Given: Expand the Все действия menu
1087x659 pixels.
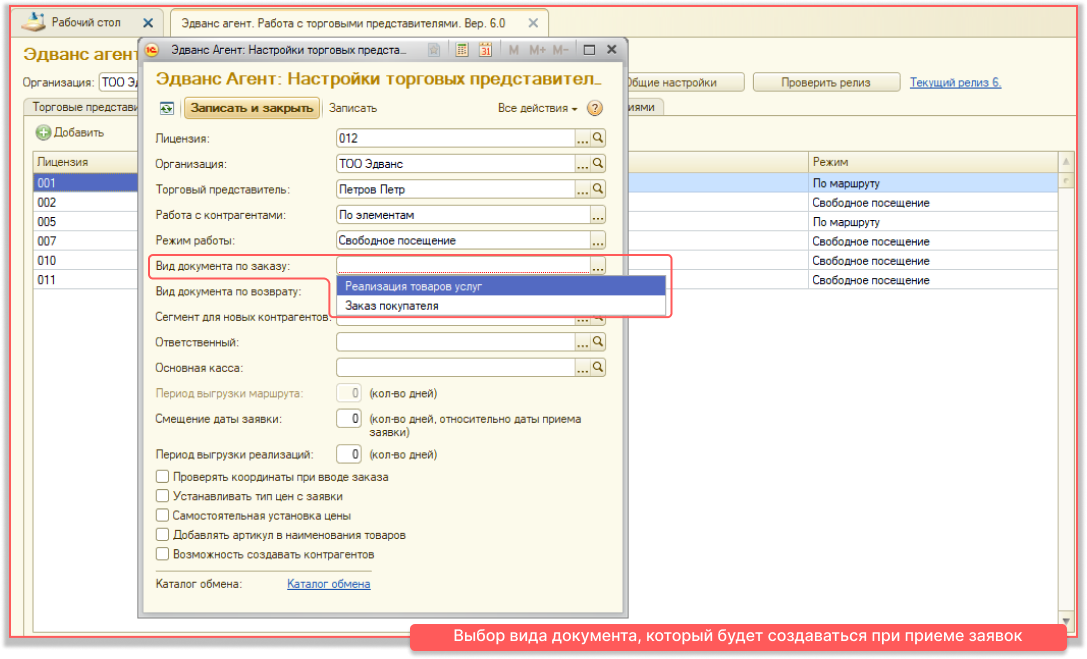Looking at the screenshot, I should [537, 108].
